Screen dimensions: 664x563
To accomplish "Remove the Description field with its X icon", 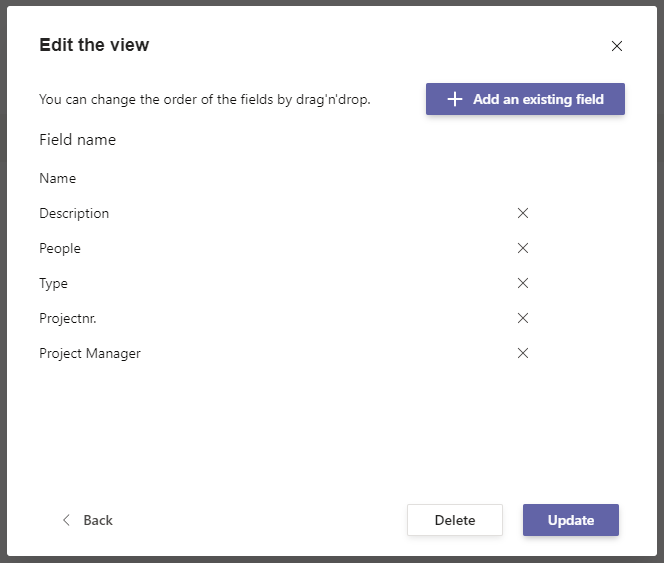I will pos(522,213).
